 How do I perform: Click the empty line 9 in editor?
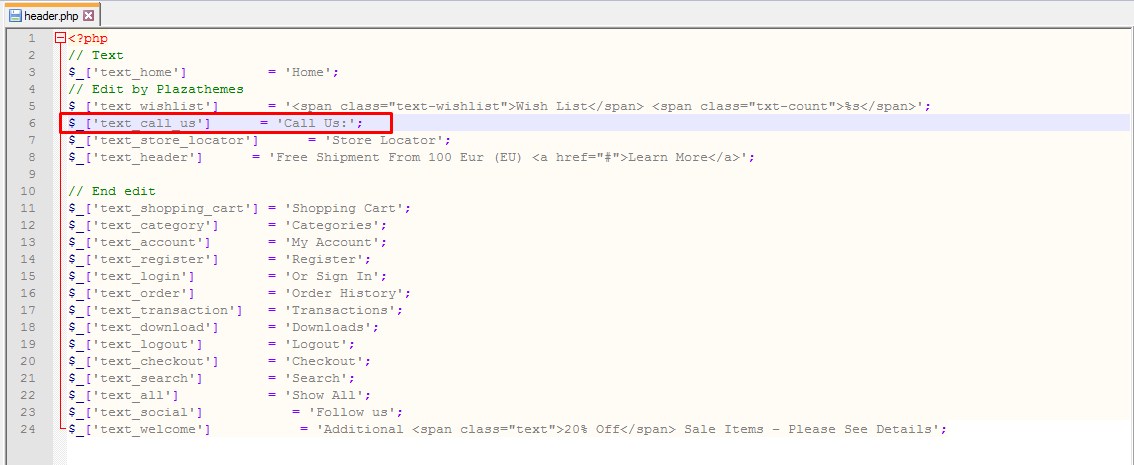point(579,174)
